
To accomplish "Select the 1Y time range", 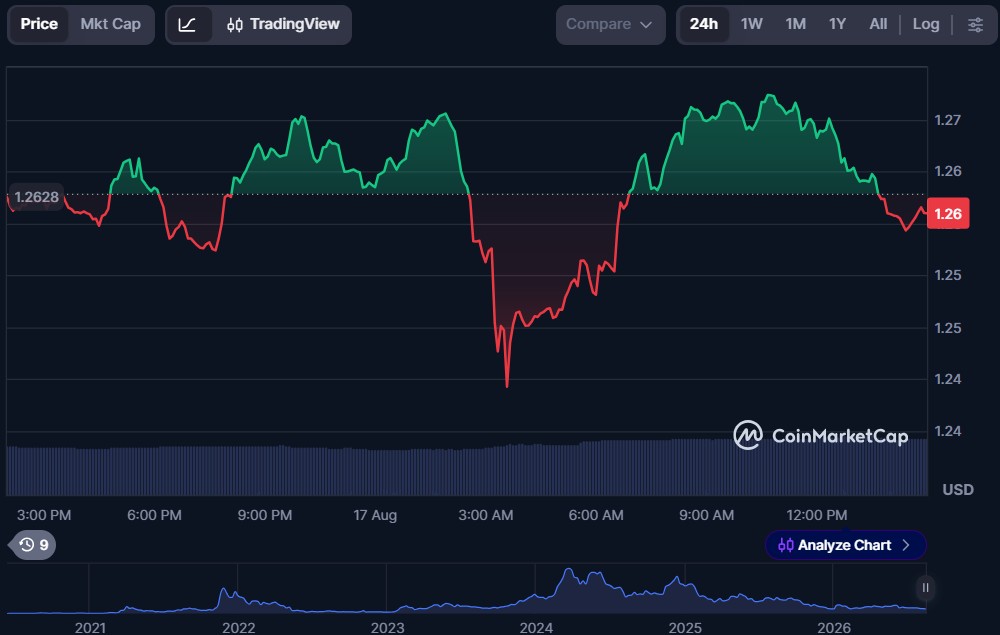I will (837, 24).
